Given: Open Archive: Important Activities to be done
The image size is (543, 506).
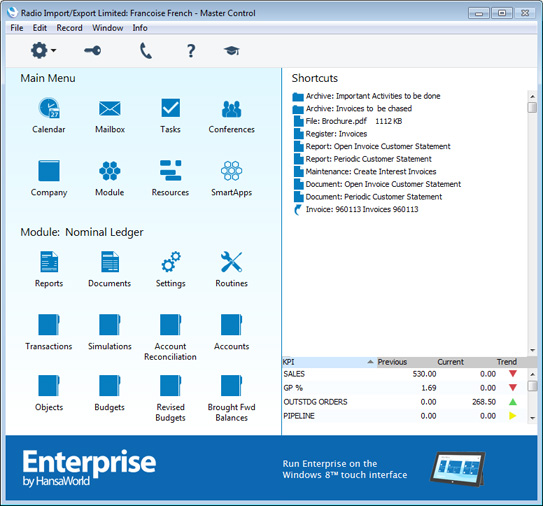Looking at the screenshot, I should pos(366,96).
